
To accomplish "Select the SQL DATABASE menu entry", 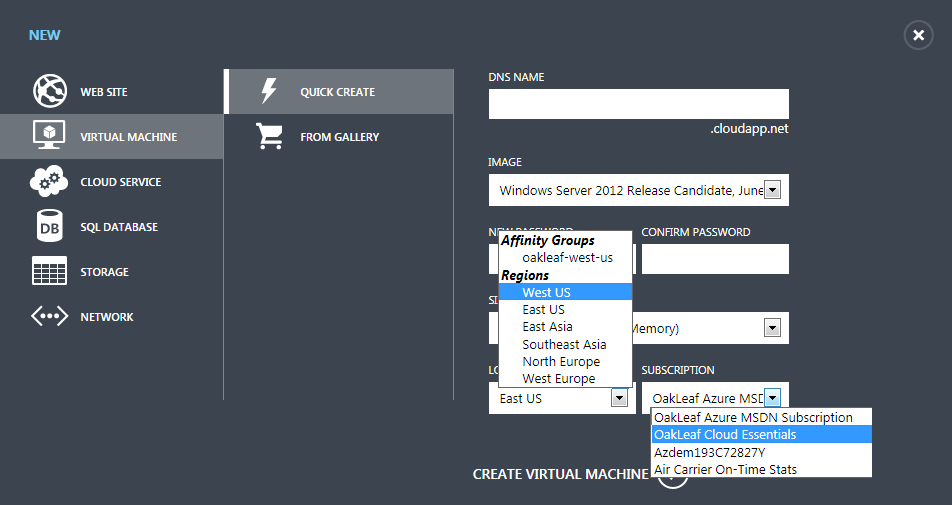I will tap(112, 226).
